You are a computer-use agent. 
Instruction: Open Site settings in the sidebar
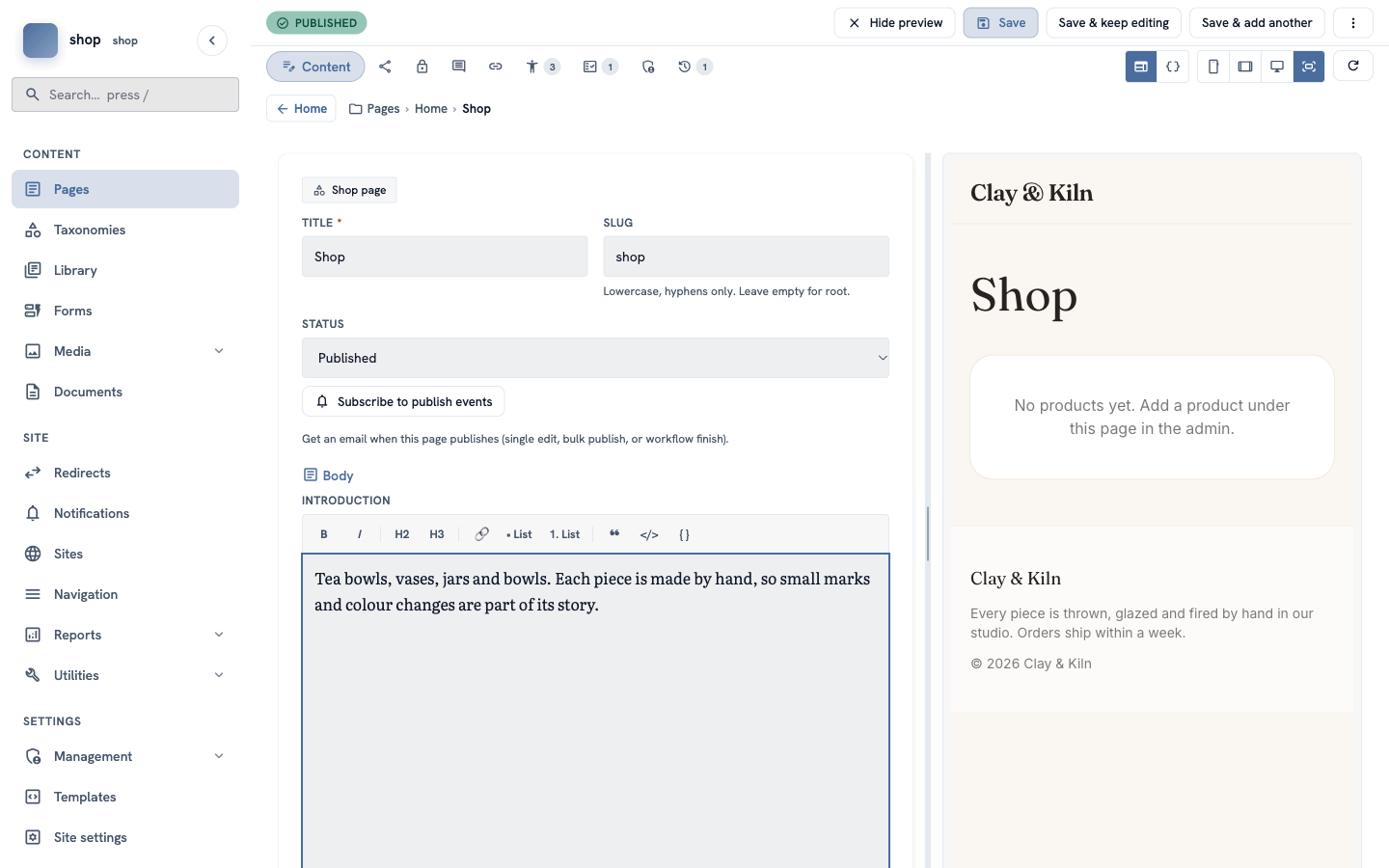click(x=125, y=837)
